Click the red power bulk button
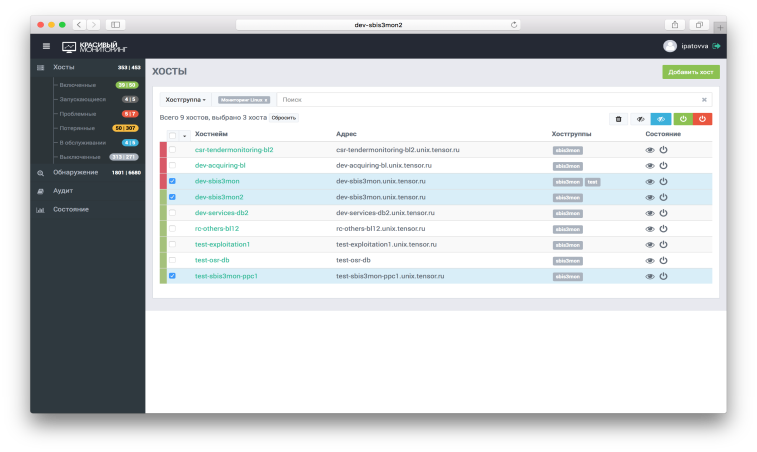Screen dimensions: 757x452 point(702,119)
